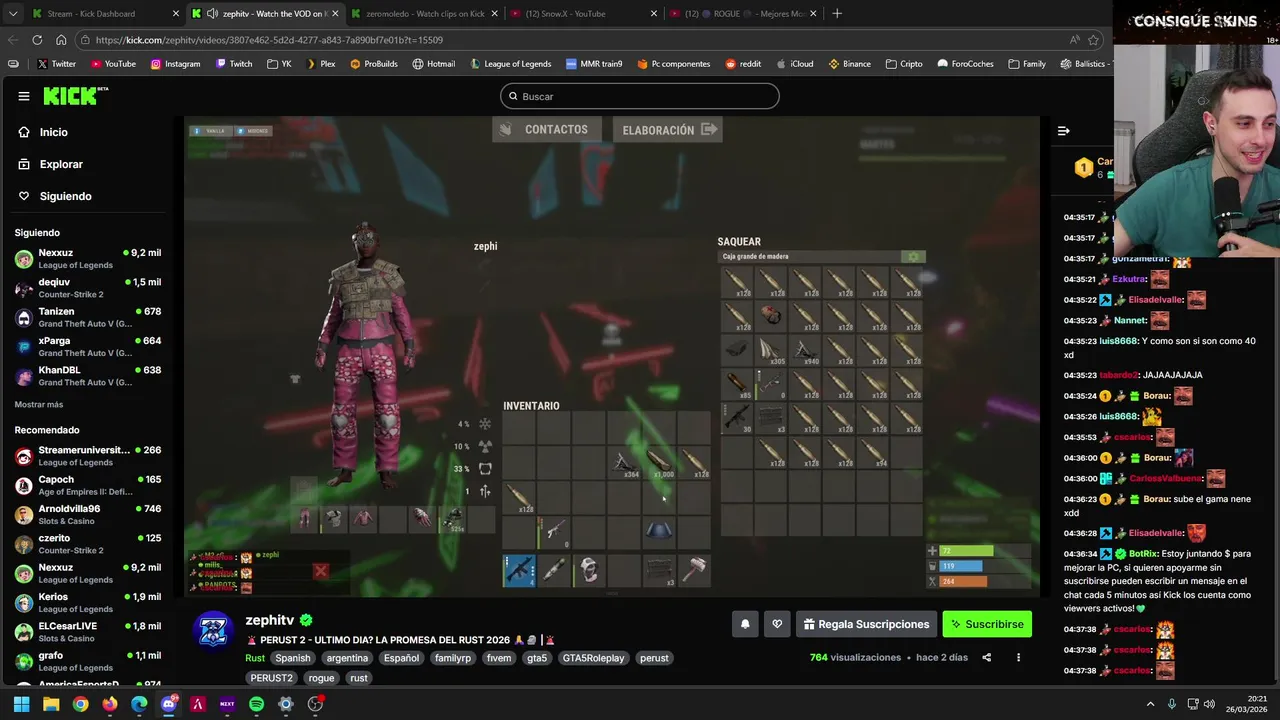Switch to zeromoledo clips tab

coord(424,14)
